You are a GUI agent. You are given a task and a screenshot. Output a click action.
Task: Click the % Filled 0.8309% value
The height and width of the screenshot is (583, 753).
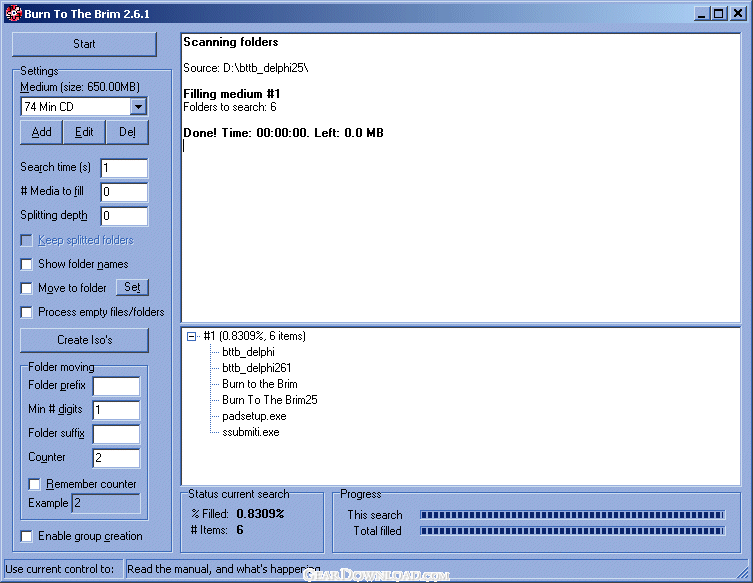click(260, 514)
